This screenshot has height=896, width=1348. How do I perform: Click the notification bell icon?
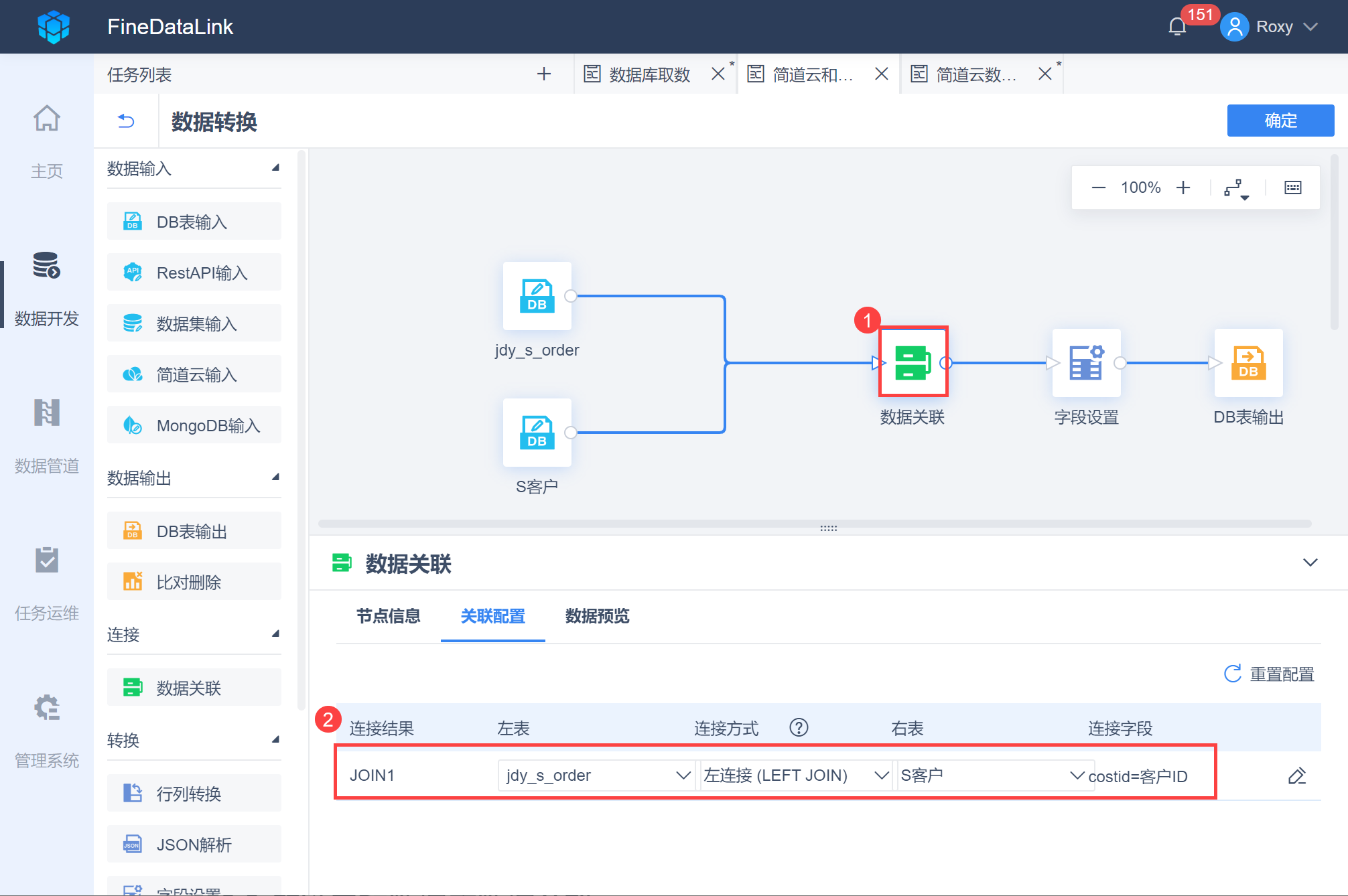click(1177, 27)
